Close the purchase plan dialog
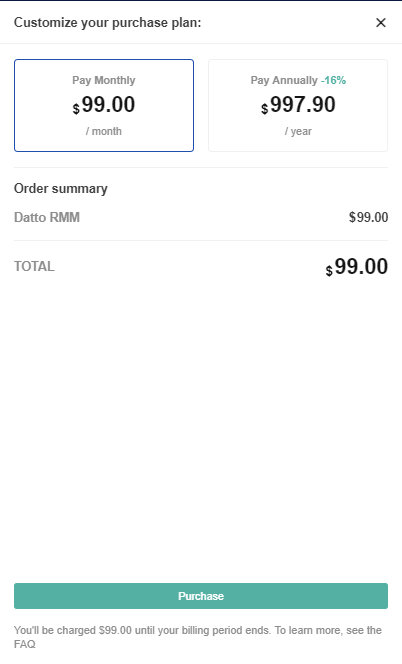402x664 pixels. (381, 22)
